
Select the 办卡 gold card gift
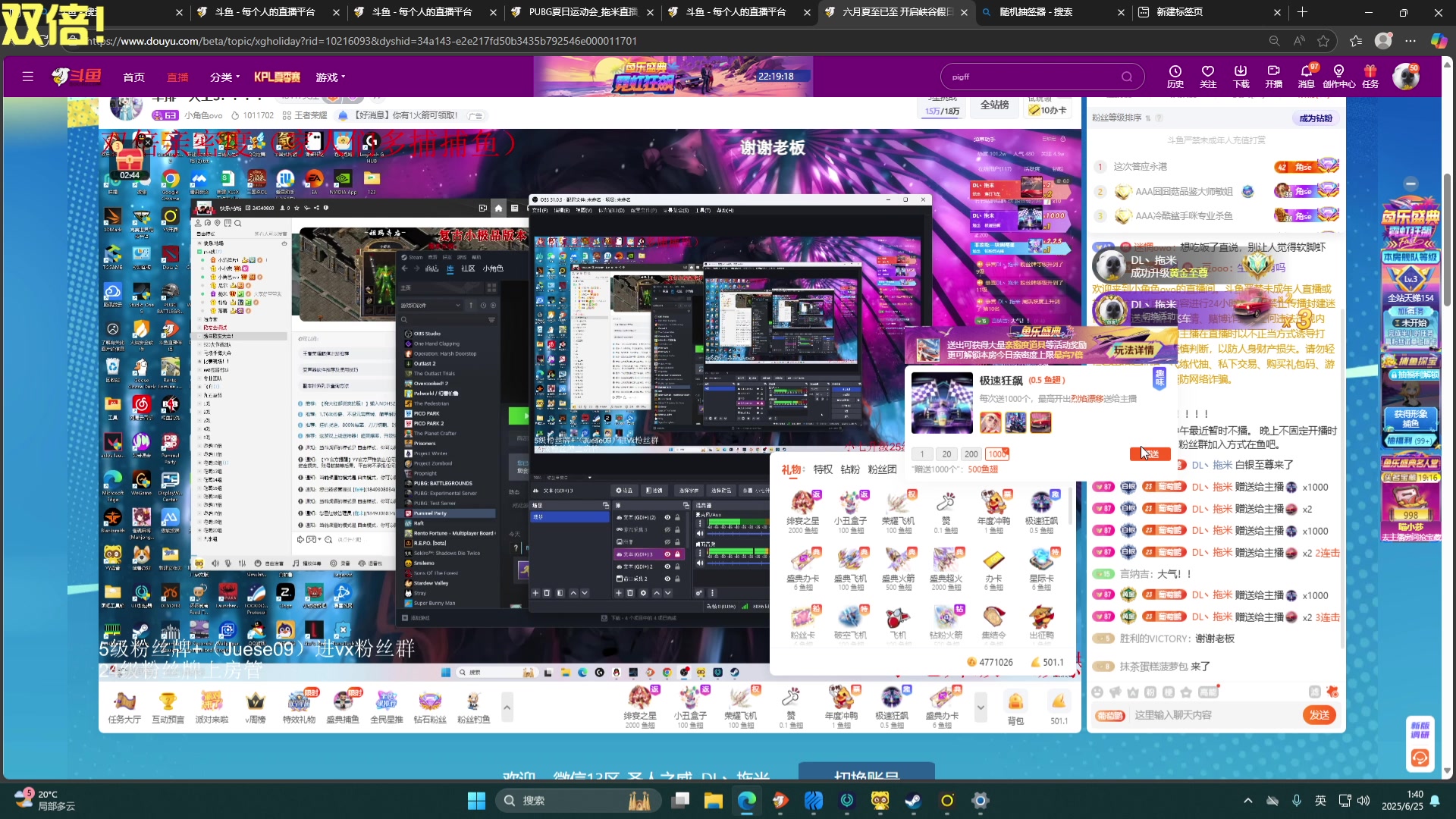pyautogui.click(x=993, y=569)
